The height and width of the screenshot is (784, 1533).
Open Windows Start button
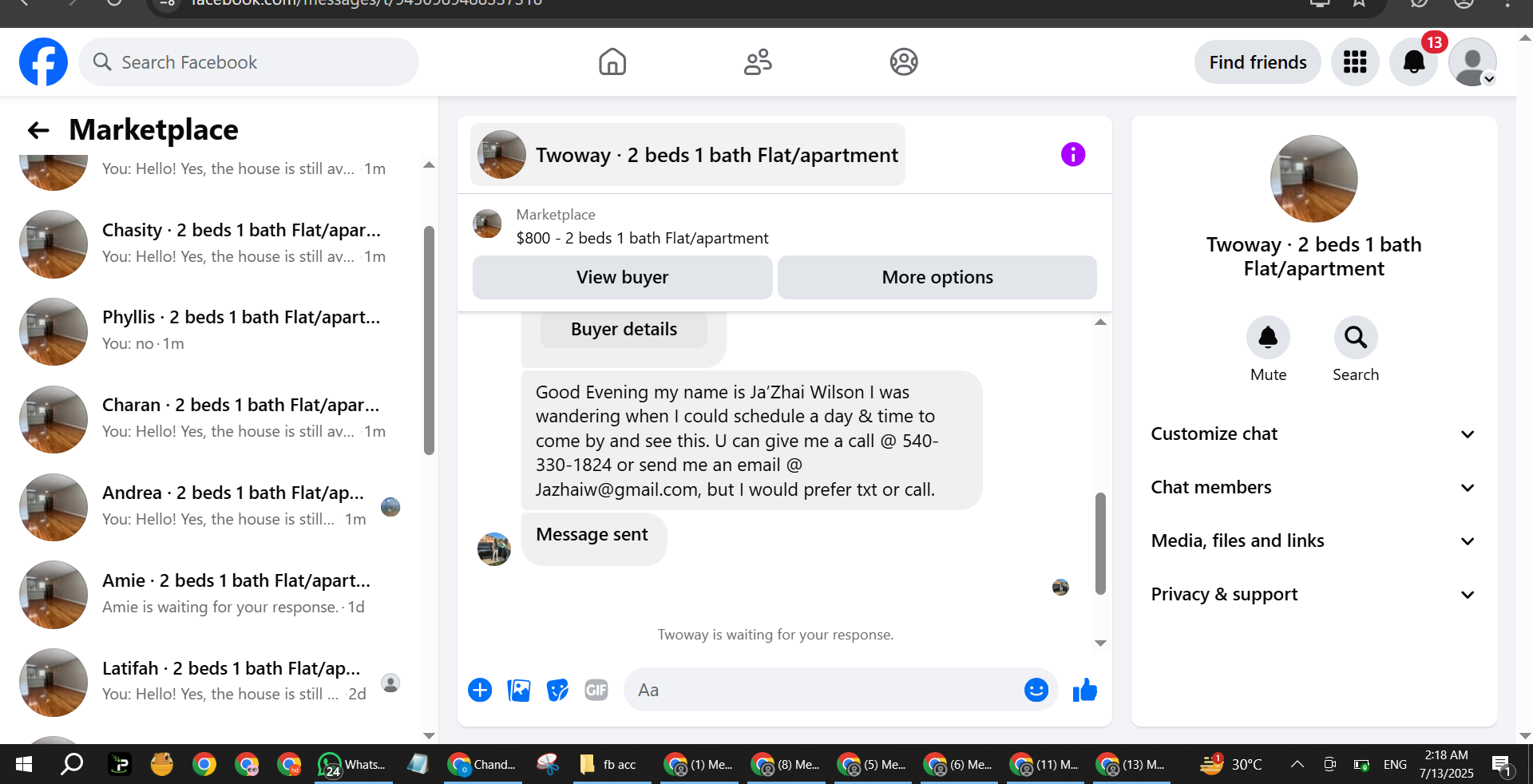pyautogui.click(x=23, y=764)
